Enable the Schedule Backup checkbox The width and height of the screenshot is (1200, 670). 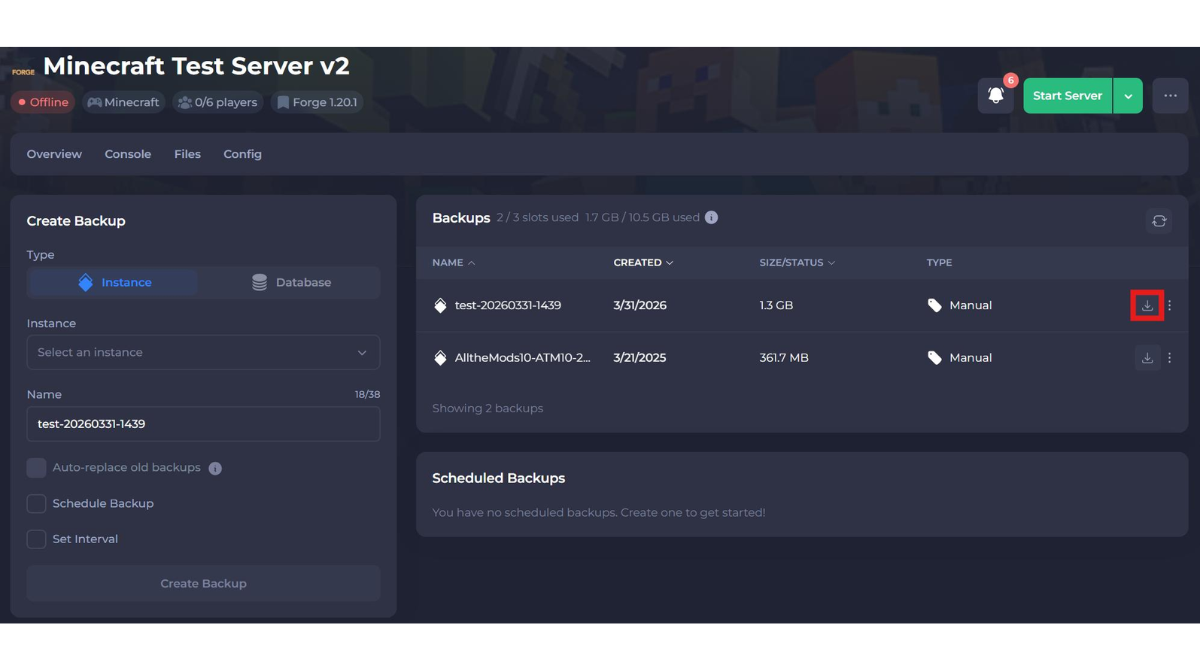36,503
